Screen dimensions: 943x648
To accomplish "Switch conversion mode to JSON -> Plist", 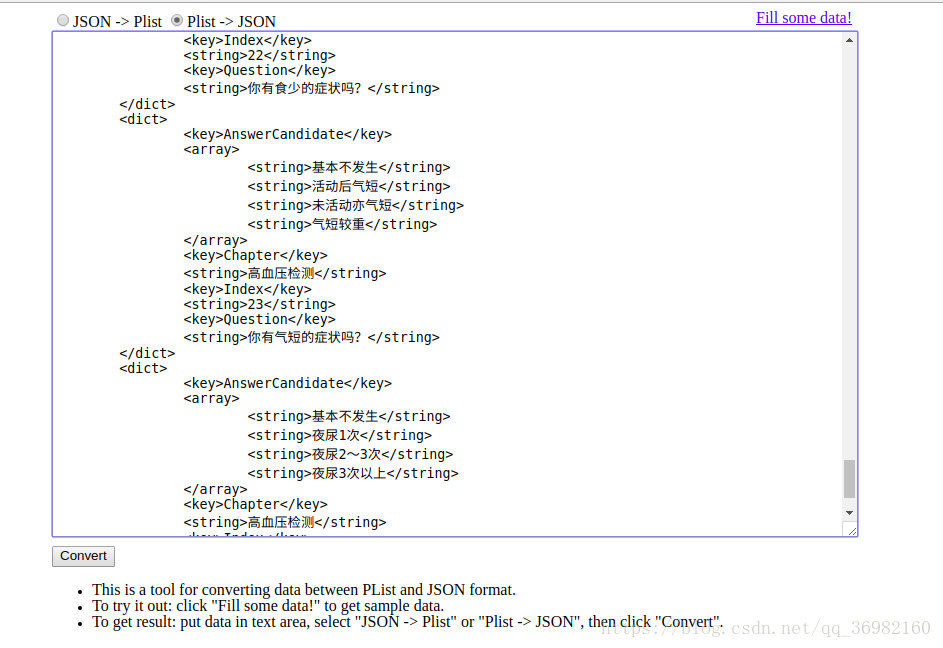I will tap(61, 20).
